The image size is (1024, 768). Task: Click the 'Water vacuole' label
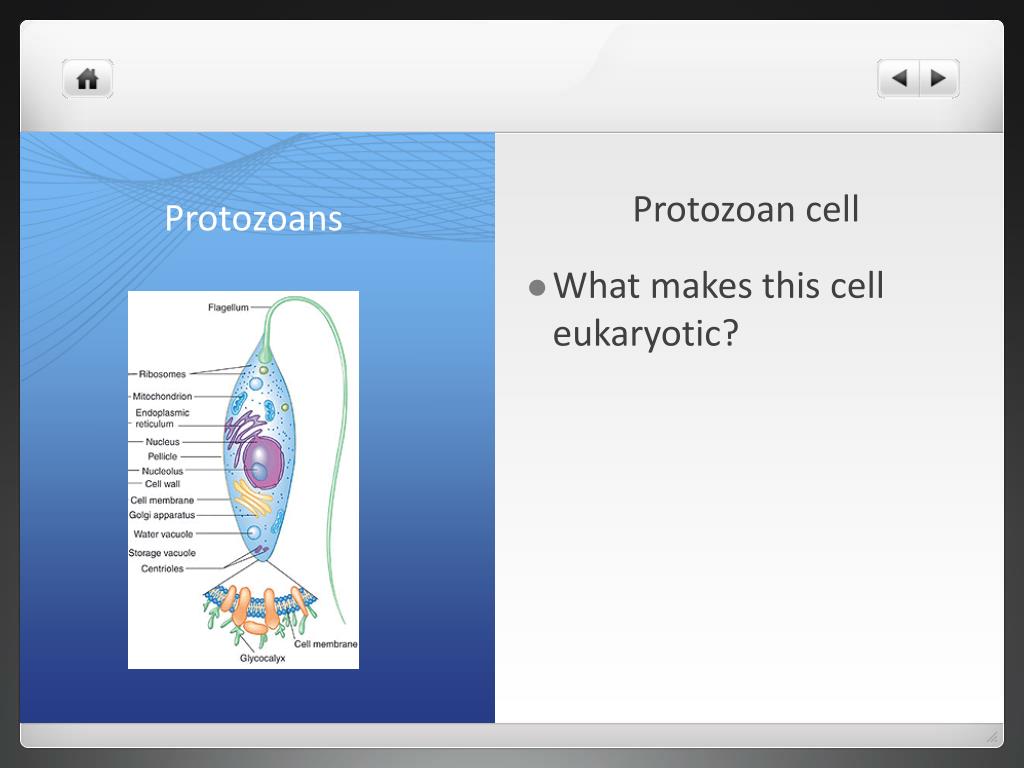pyautogui.click(x=163, y=534)
